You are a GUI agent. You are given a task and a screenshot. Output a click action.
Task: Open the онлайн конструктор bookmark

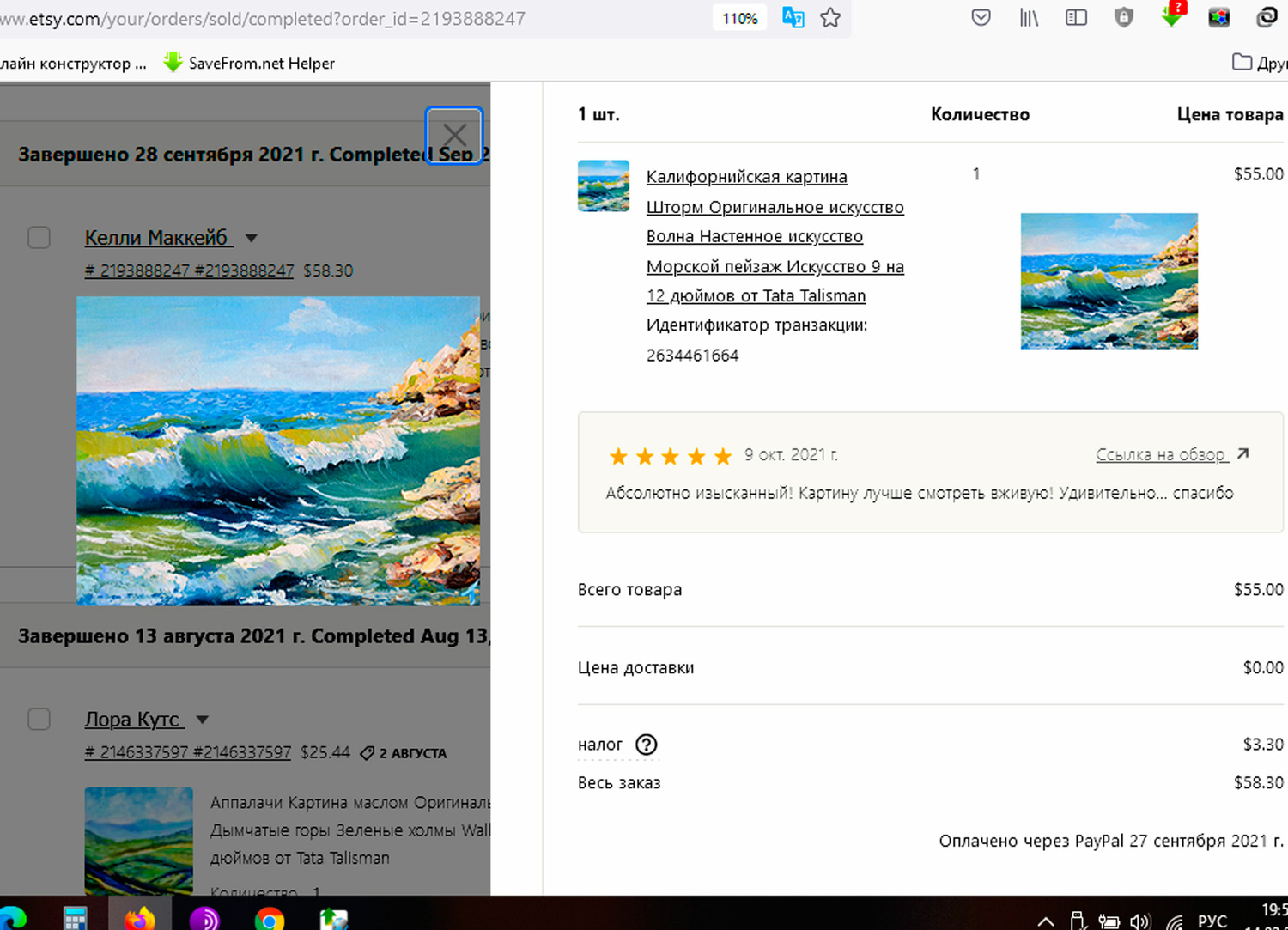(x=74, y=63)
